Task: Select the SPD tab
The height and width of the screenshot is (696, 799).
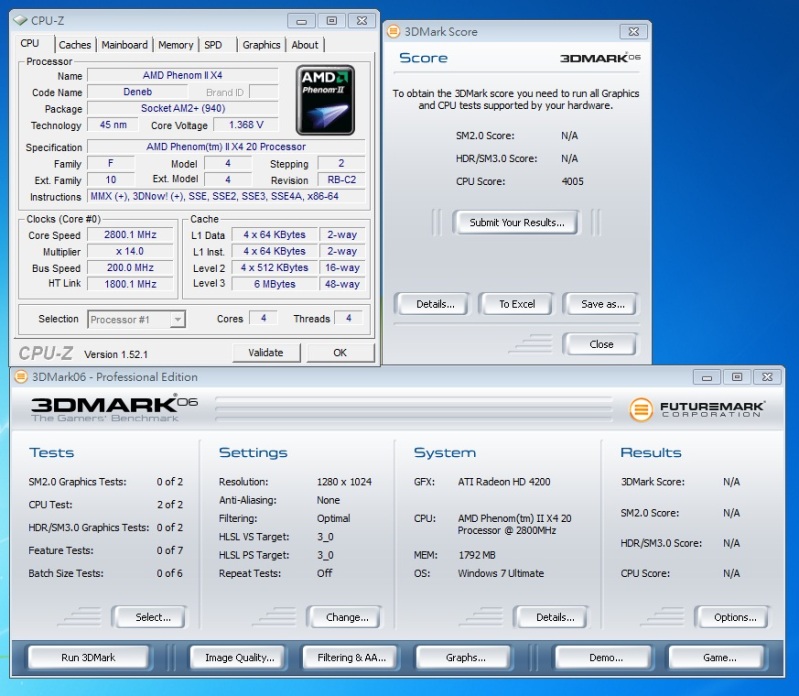Action: (213, 45)
